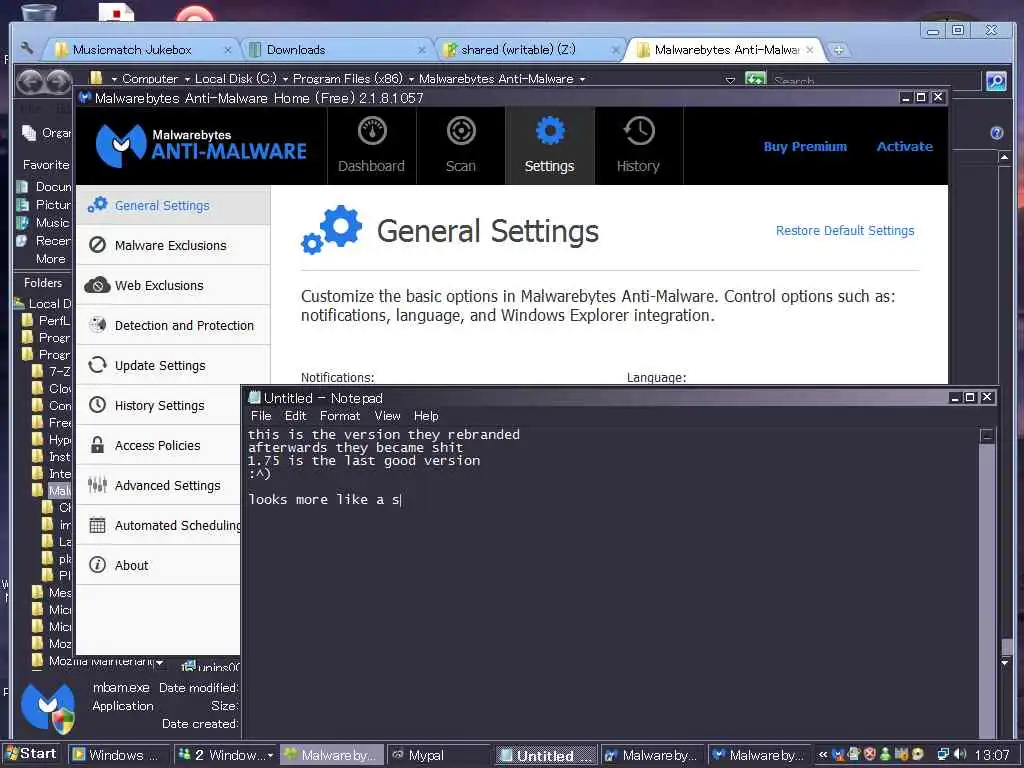This screenshot has height=768, width=1024.
Task: Switch to the Downloads tab
Action: coord(338,50)
